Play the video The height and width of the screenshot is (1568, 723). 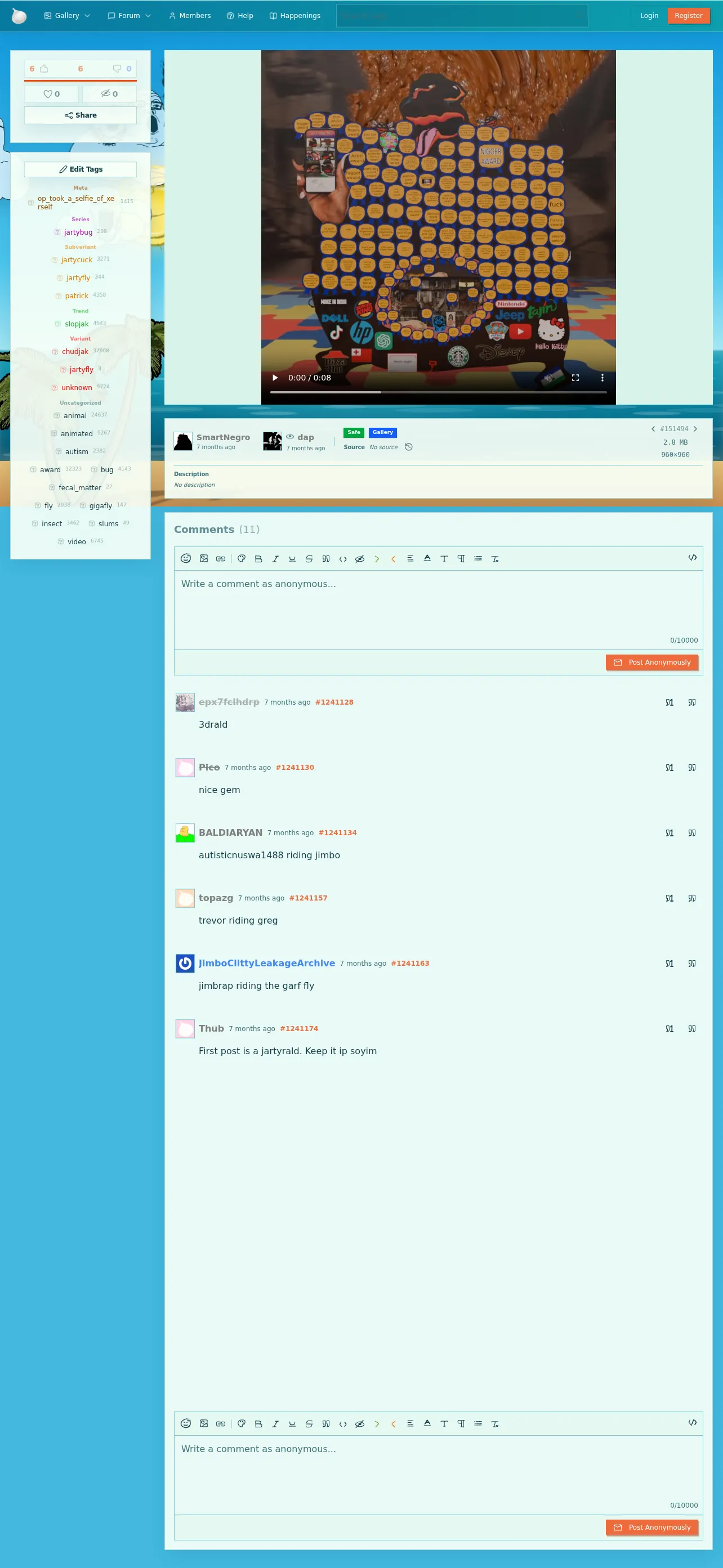click(275, 378)
